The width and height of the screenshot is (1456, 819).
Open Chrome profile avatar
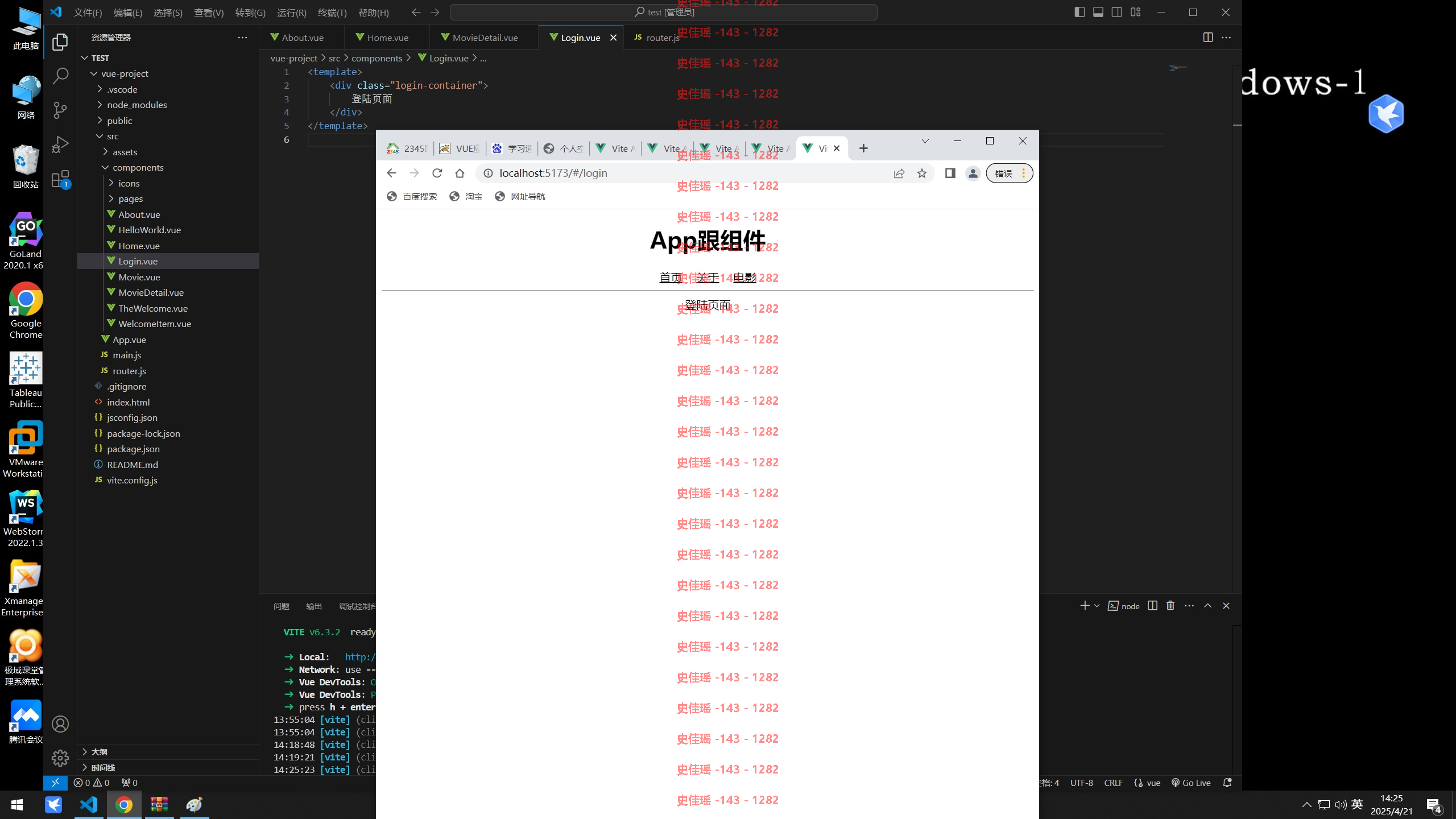[x=973, y=173]
